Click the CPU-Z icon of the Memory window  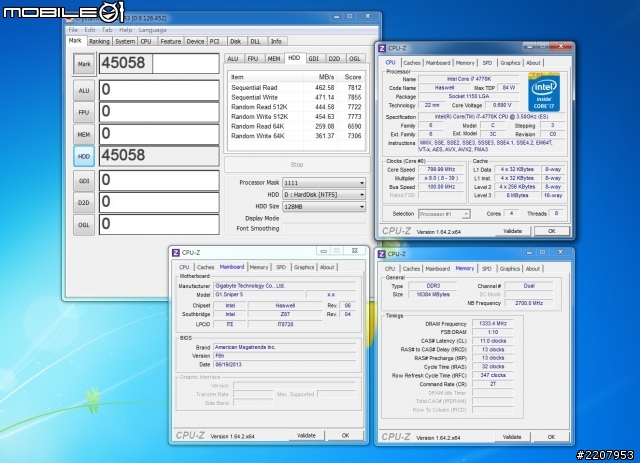coord(382,254)
